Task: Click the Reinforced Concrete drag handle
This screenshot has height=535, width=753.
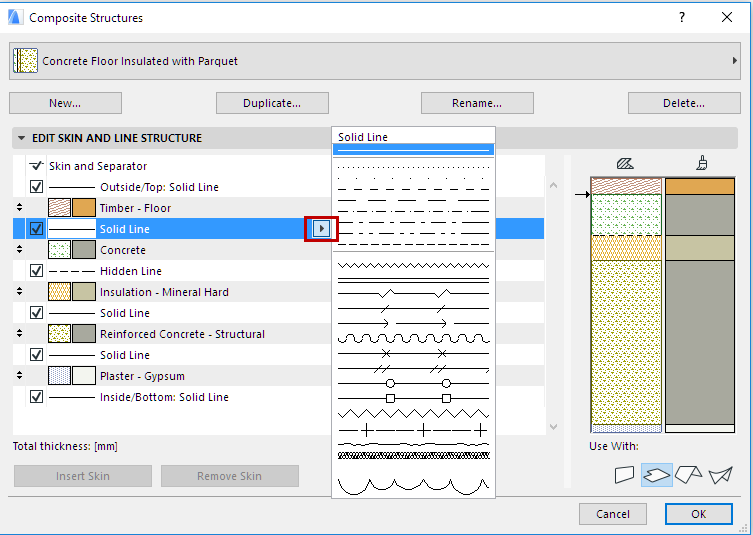Action: tap(19, 333)
